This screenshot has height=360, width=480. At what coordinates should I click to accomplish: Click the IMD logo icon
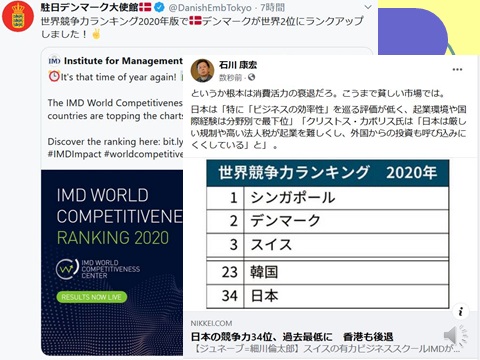(x=54, y=61)
